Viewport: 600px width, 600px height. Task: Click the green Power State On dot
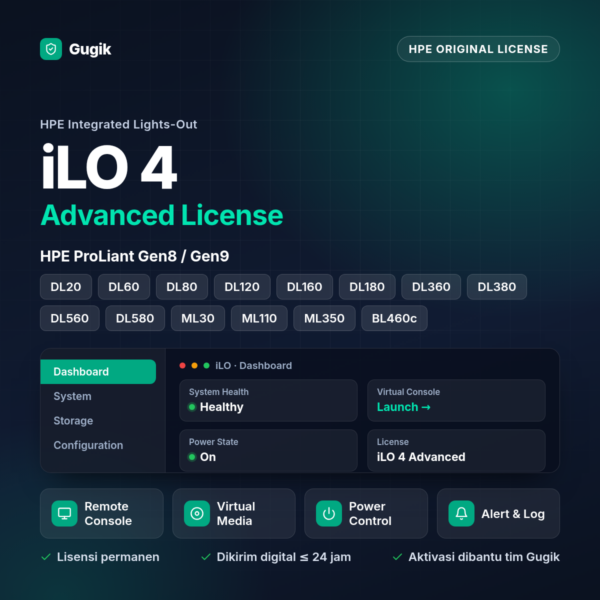(x=192, y=457)
